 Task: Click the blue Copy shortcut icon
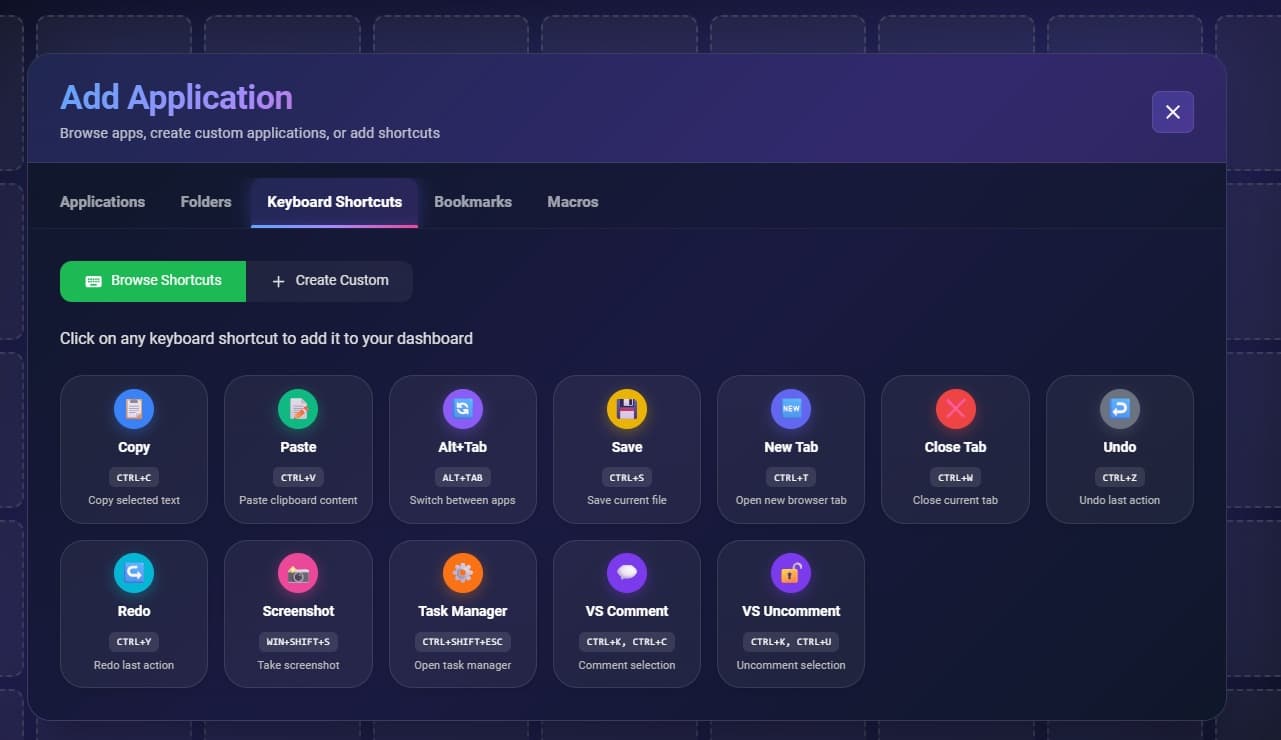[134, 409]
